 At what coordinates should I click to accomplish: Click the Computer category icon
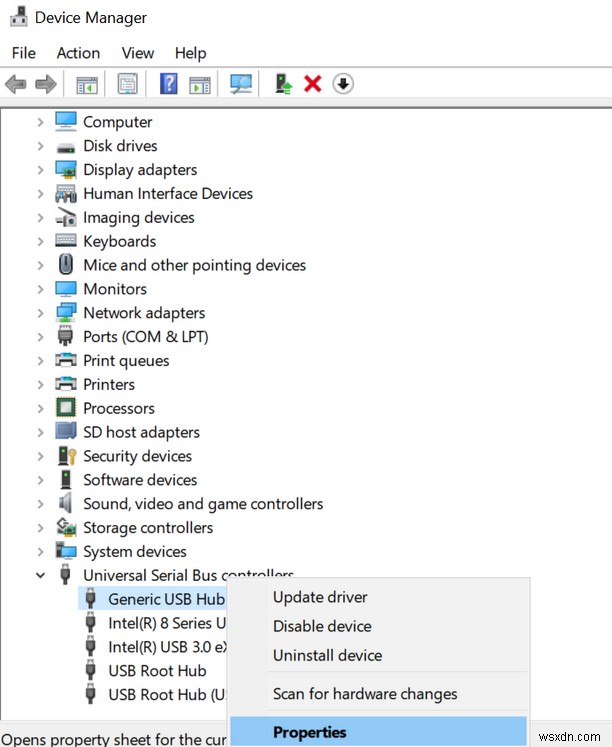click(x=66, y=121)
